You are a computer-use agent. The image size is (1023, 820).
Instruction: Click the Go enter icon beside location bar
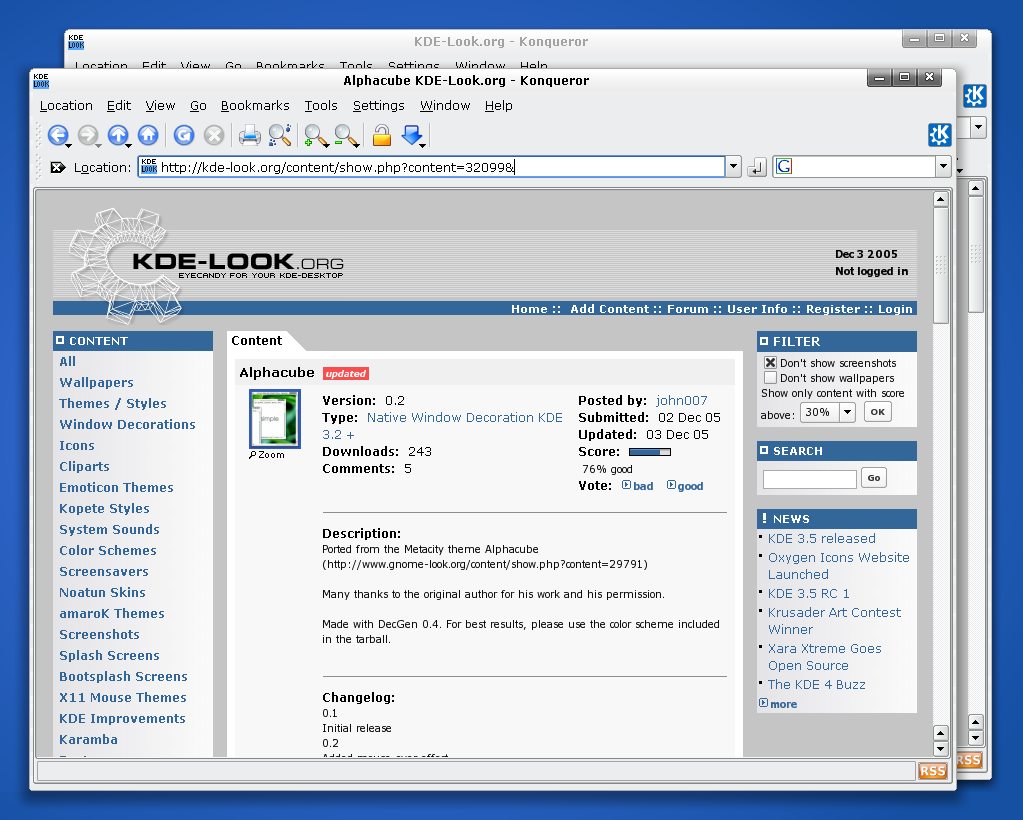click(756, 168)
